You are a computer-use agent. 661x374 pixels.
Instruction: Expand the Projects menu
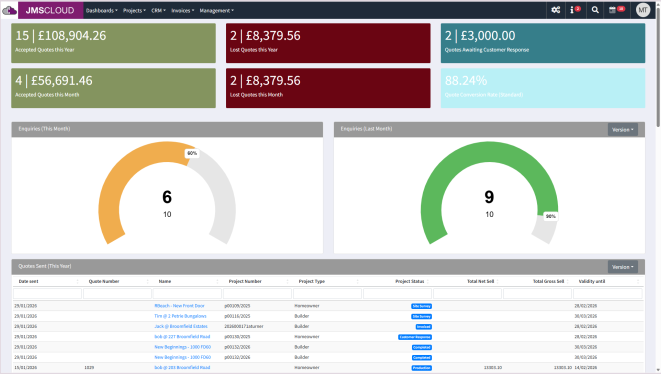coord(134,11)
